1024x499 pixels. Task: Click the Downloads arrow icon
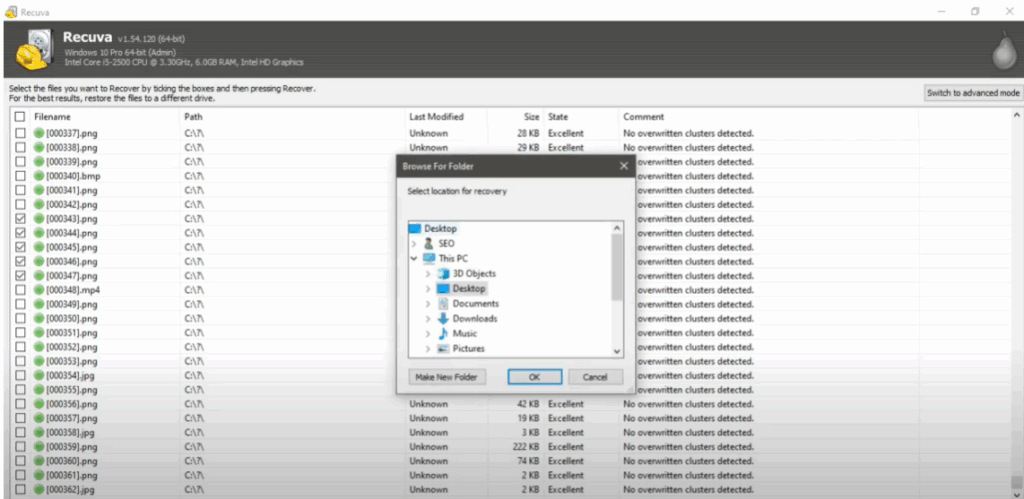pyautogui.click(x=443, y=319)
